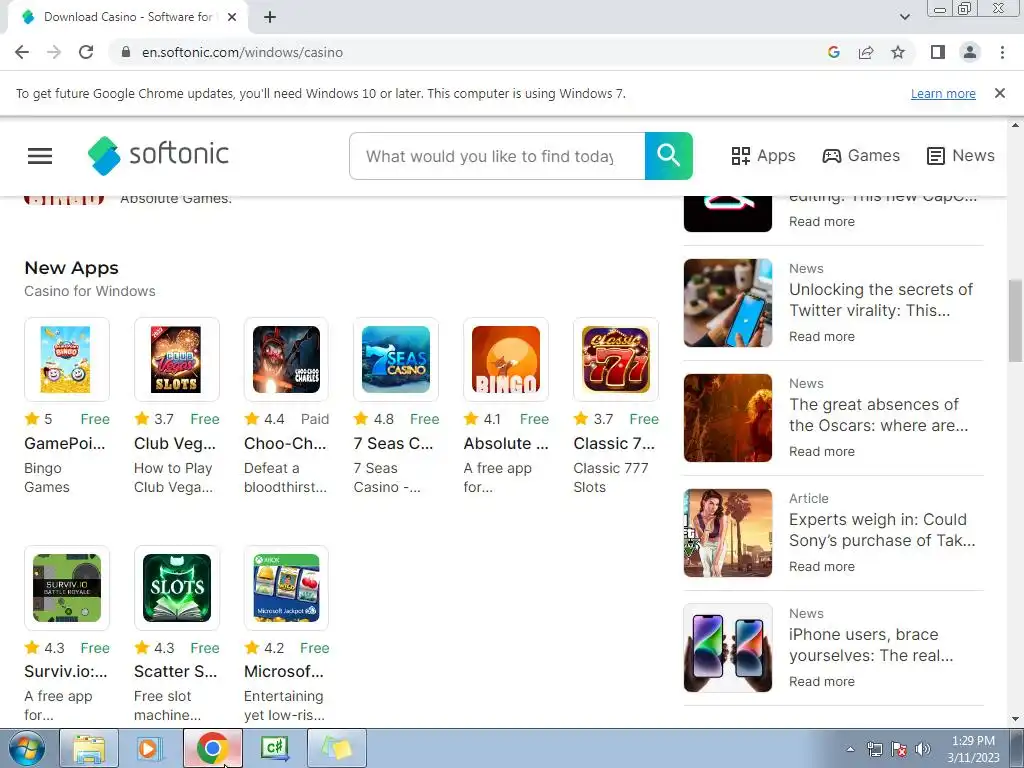Click the scrollbar down arrow

pyautogui.click(x=1016, y=720)
